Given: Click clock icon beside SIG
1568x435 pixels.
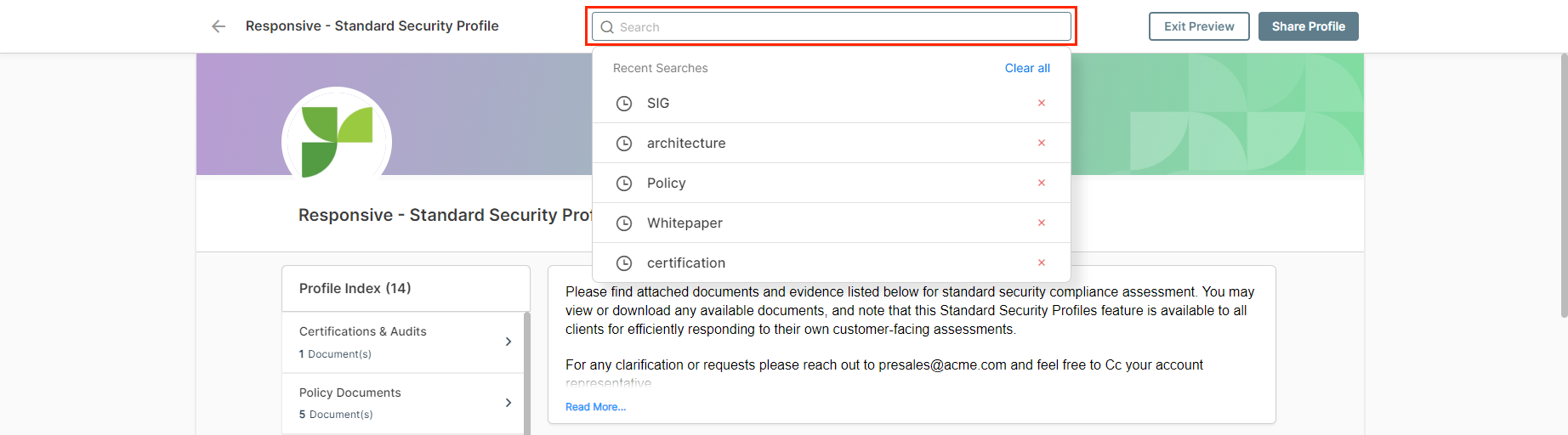Looking at the screenshot, I should pos(624,104).
